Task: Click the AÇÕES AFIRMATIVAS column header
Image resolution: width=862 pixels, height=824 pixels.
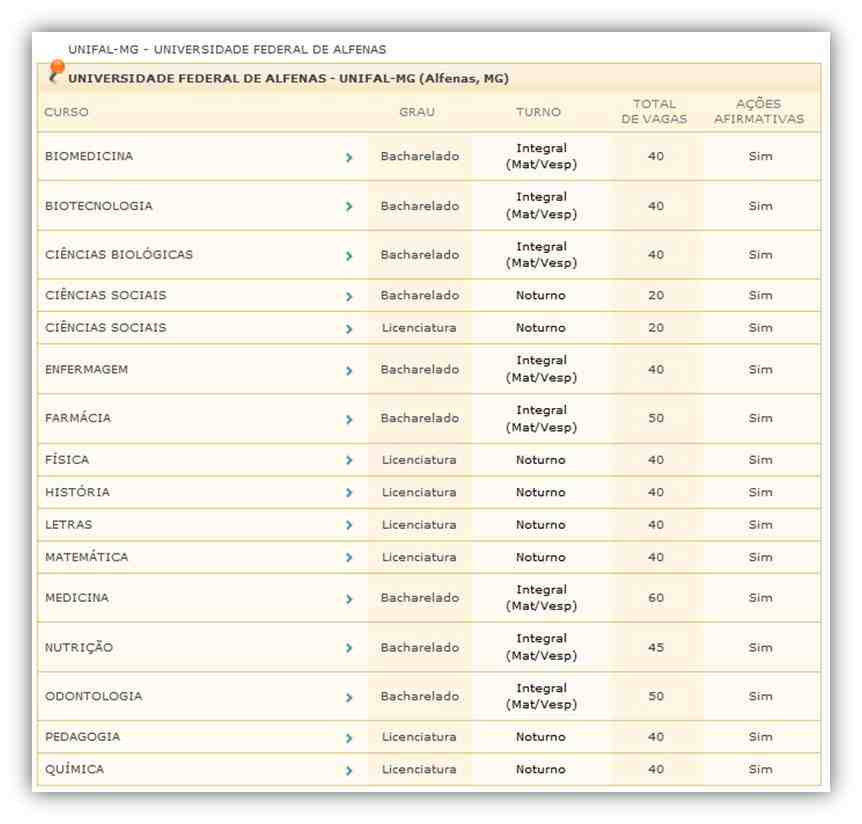Action: click(759, 112)
